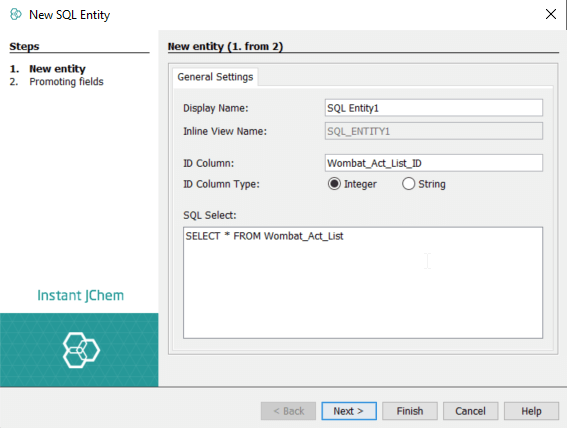567x428 pixels.
Task: Click the ID Column text field
Action: (434, 163)
